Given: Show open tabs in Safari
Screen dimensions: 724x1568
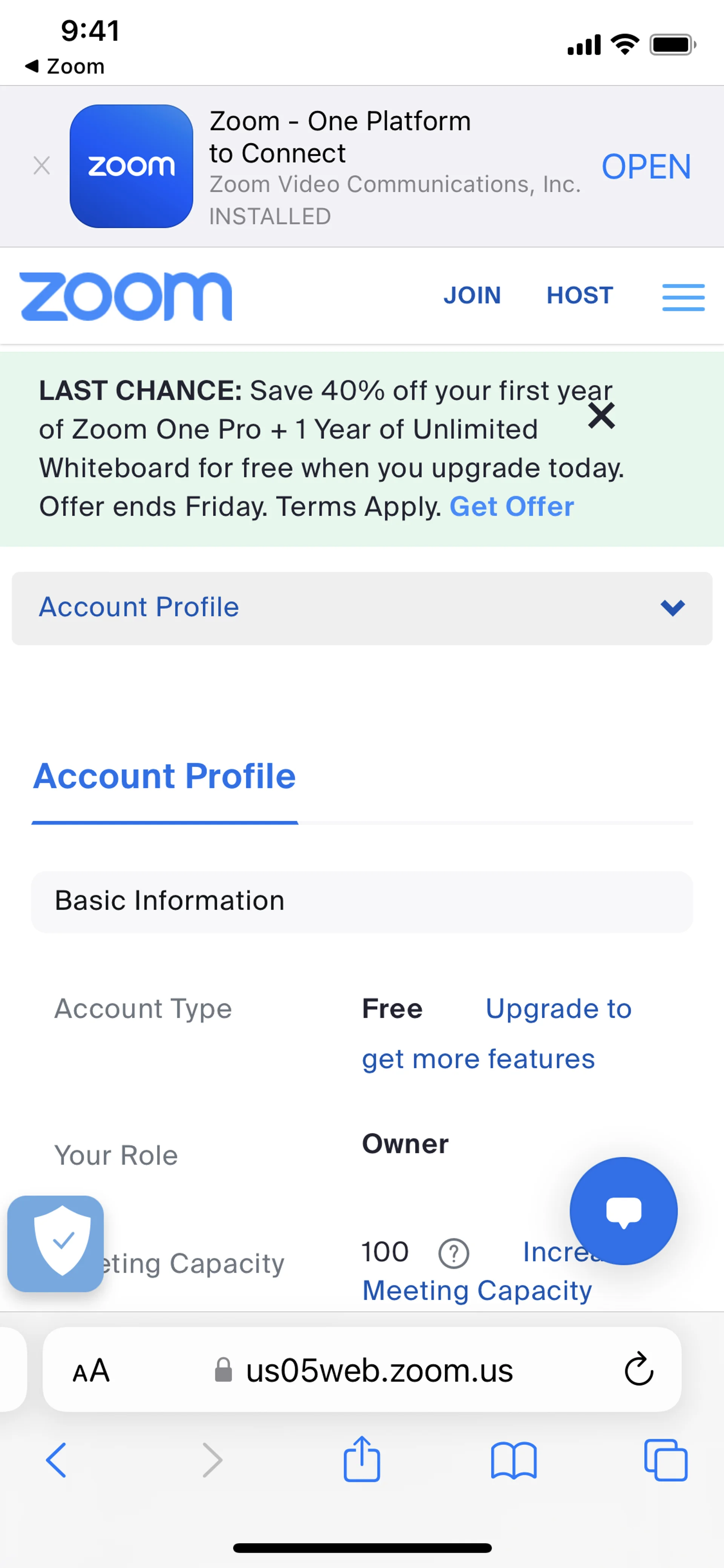Looking at the screenshot, I should (x=666, y=1460).
